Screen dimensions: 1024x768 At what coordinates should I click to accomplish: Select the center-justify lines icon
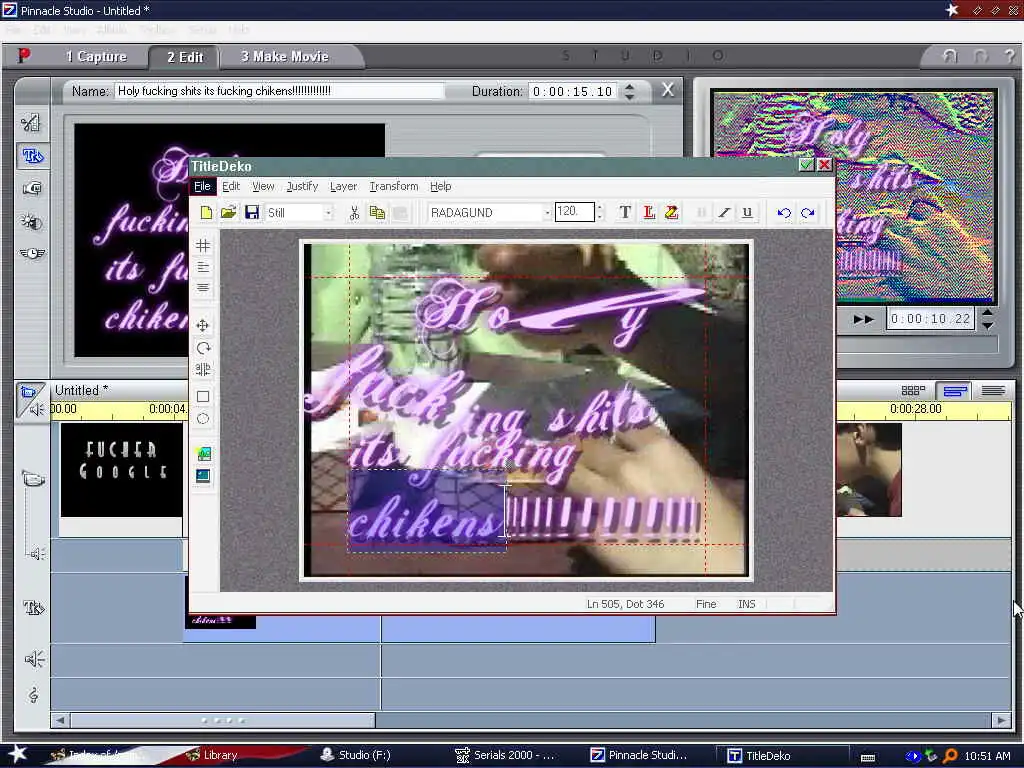203,287
